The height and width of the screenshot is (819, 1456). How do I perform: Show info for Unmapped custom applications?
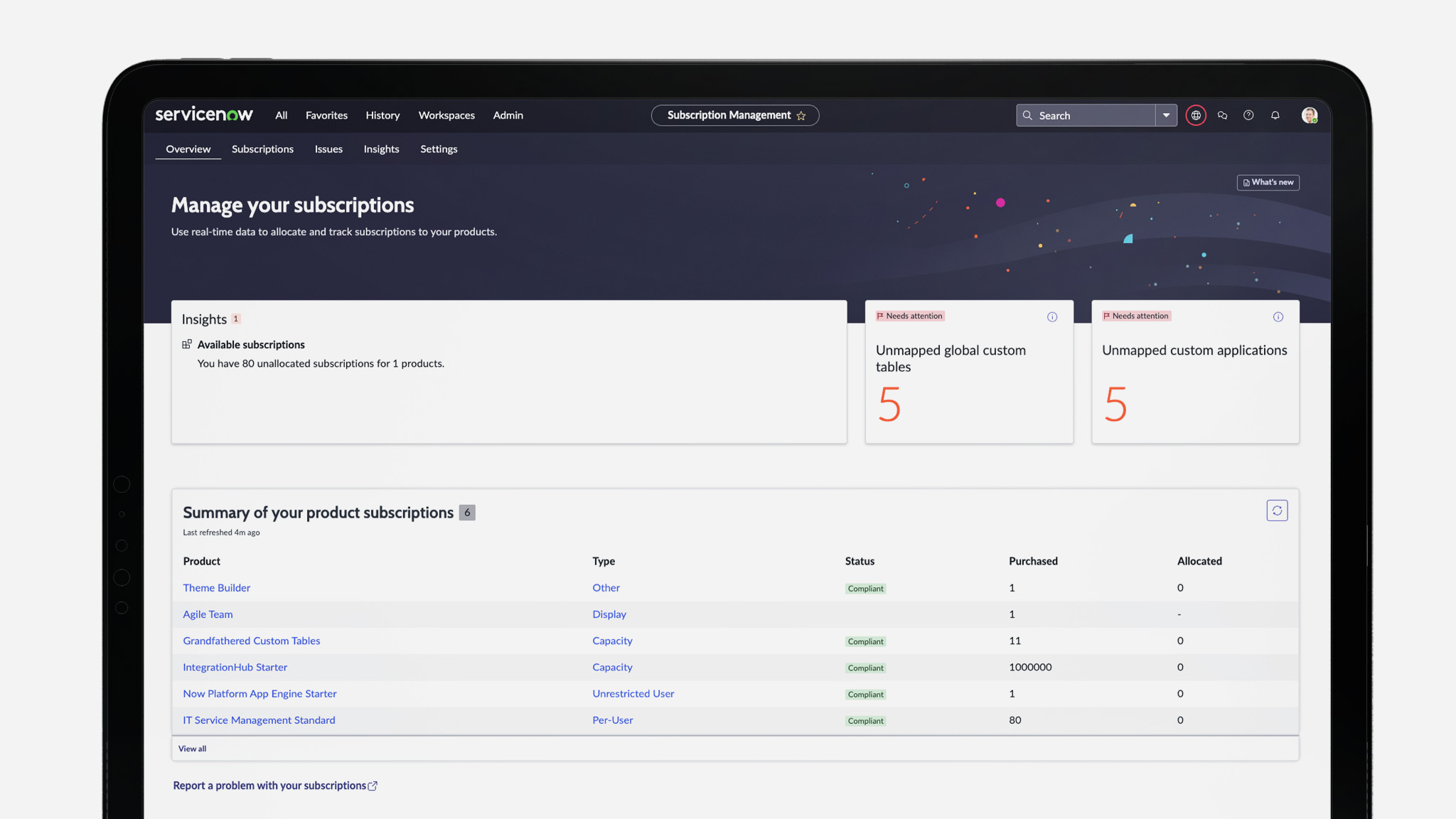1278,317
